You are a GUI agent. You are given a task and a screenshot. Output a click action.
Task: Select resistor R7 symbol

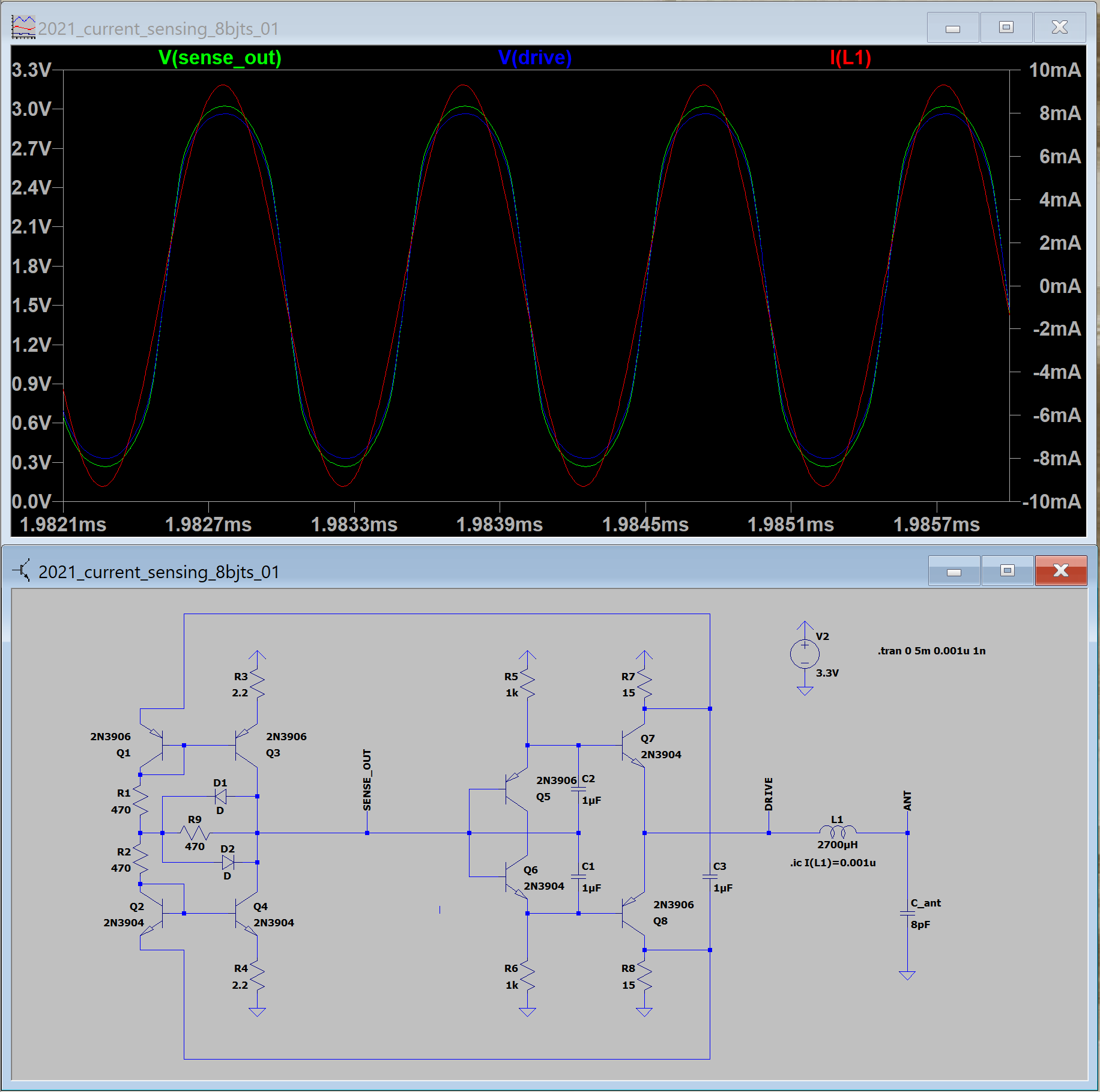tap(644, 684)
